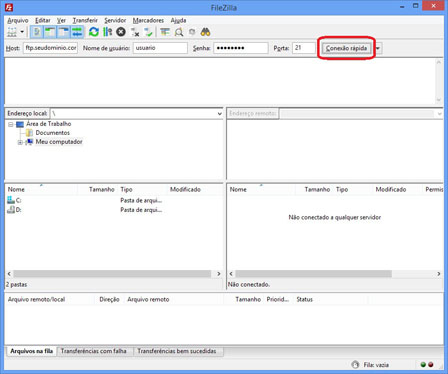Image resolution: width=448 pixels, height=374 pixels.
Task: Toggle the remote directory tree view
Action: (x=63, y=32)
